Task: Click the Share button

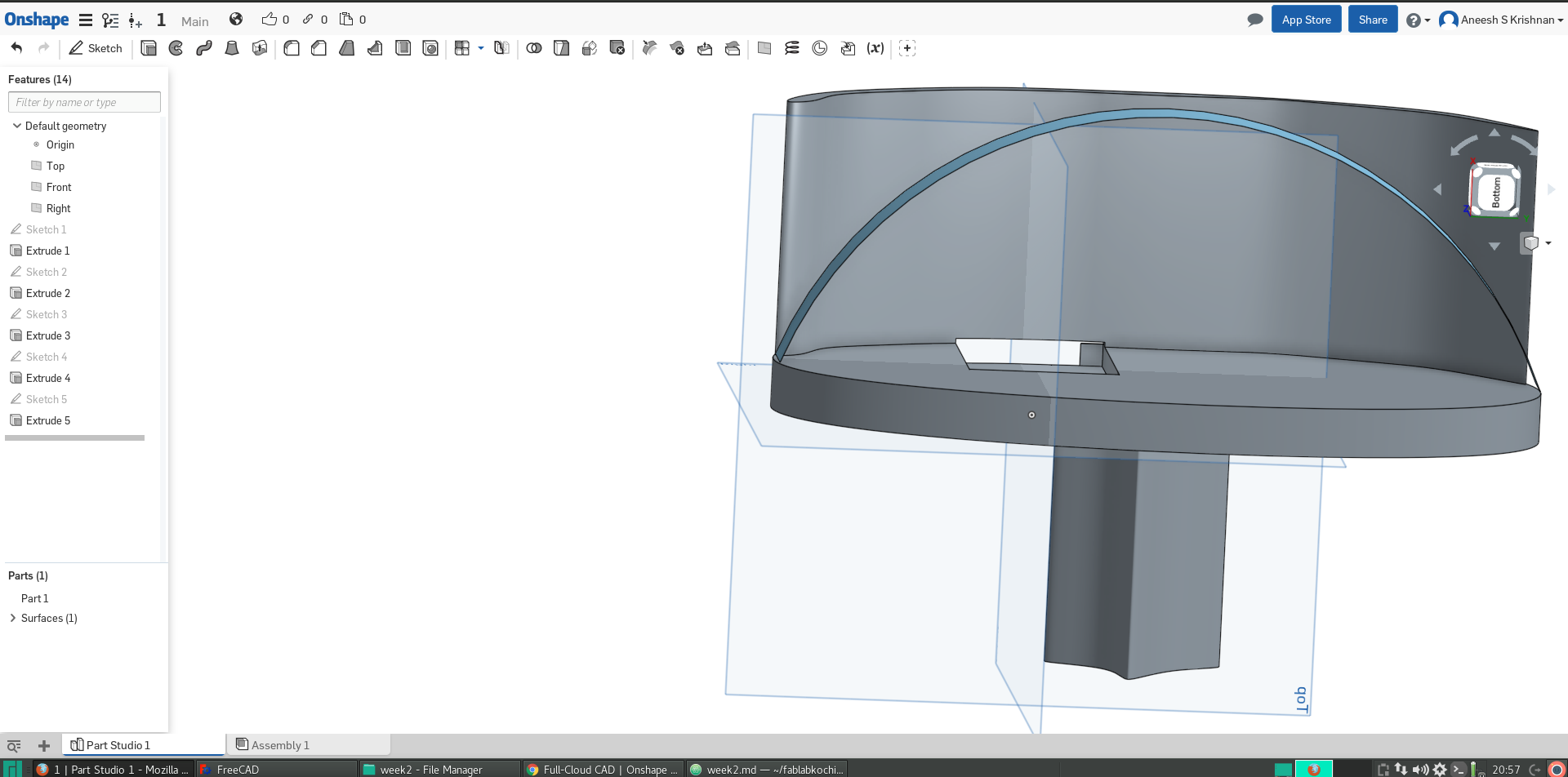Action: [1372, 19]
